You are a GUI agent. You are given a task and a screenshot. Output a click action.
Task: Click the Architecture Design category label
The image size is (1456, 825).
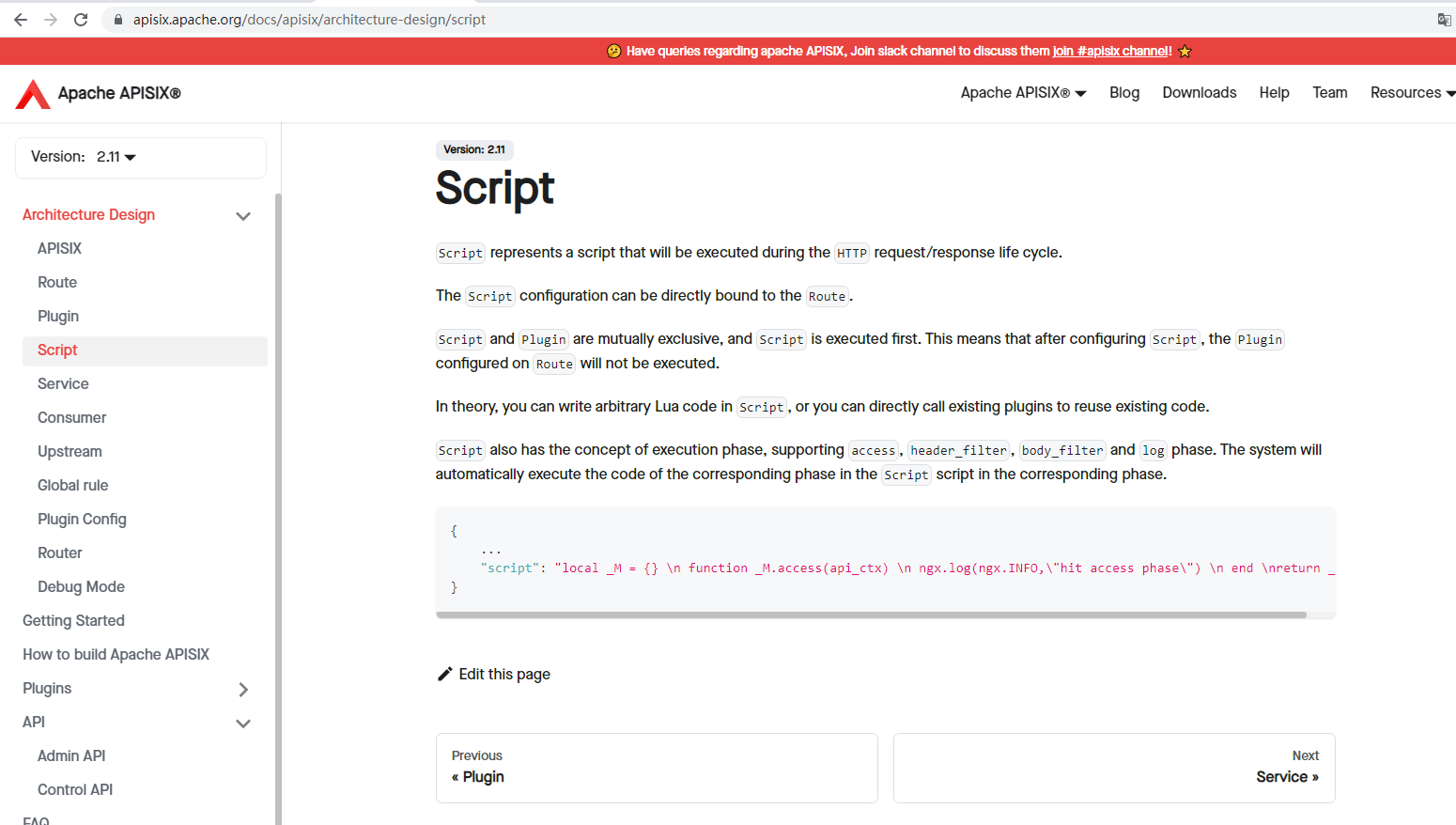[x=89, y=214]
